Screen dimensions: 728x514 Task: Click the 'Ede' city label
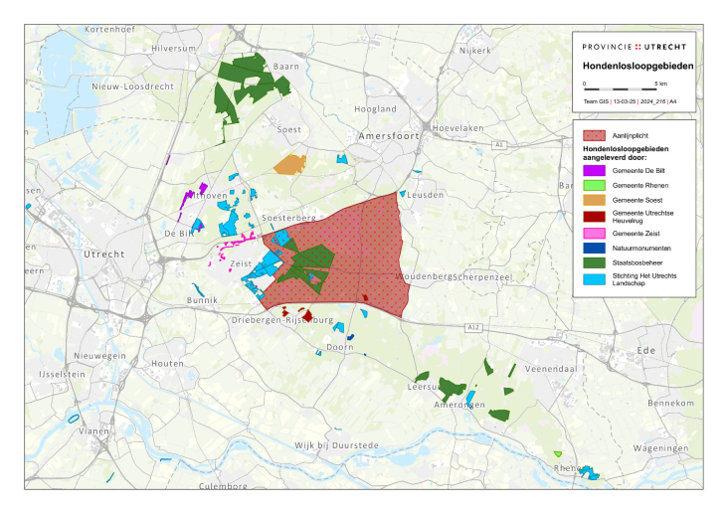click(646, 351)
